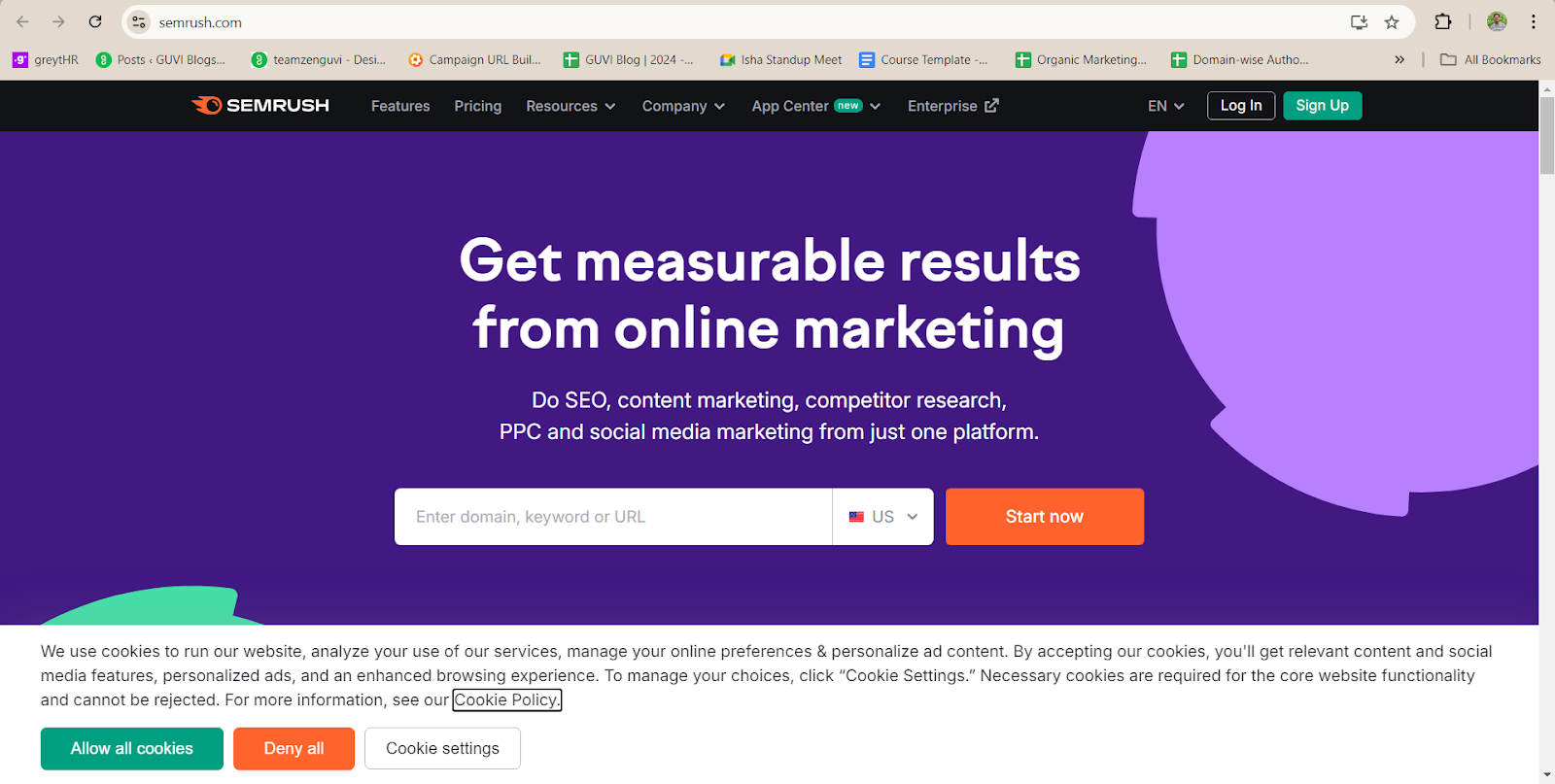Open the Chrome three-dot menu
Image resolution: width=1555 pixels, height=784 pixels.
[x=1534, y=21]
